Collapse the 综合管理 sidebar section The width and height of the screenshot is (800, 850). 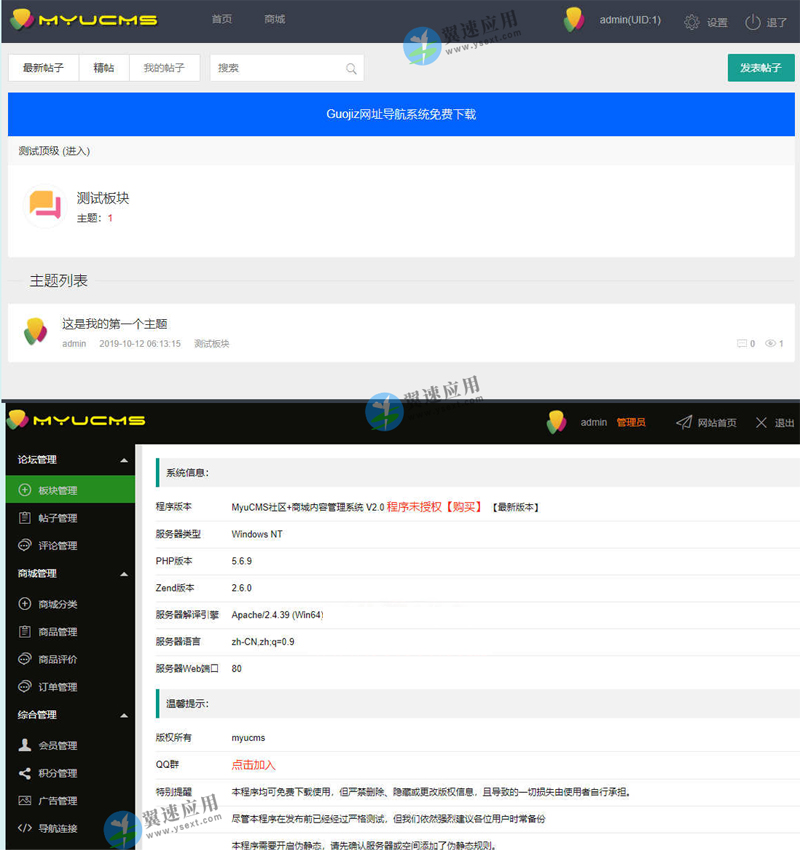[124, 715]
